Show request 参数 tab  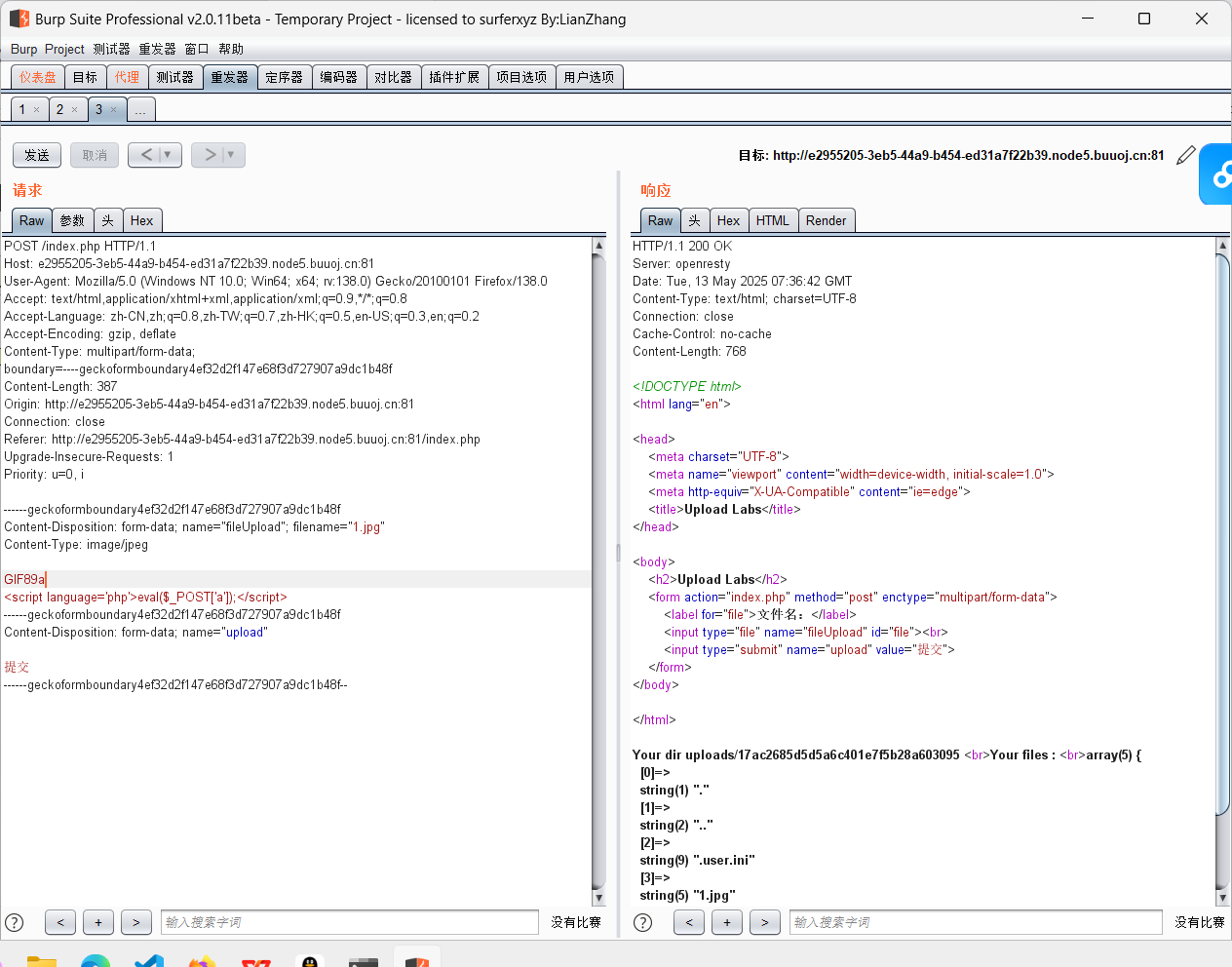pos(72,220)
